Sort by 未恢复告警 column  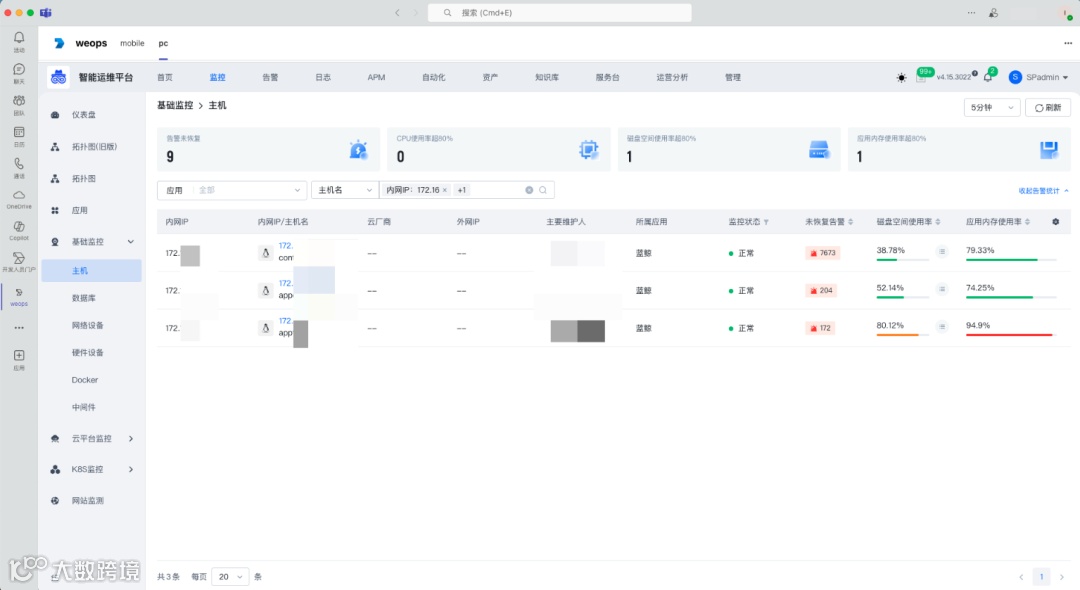click(851, 222)
